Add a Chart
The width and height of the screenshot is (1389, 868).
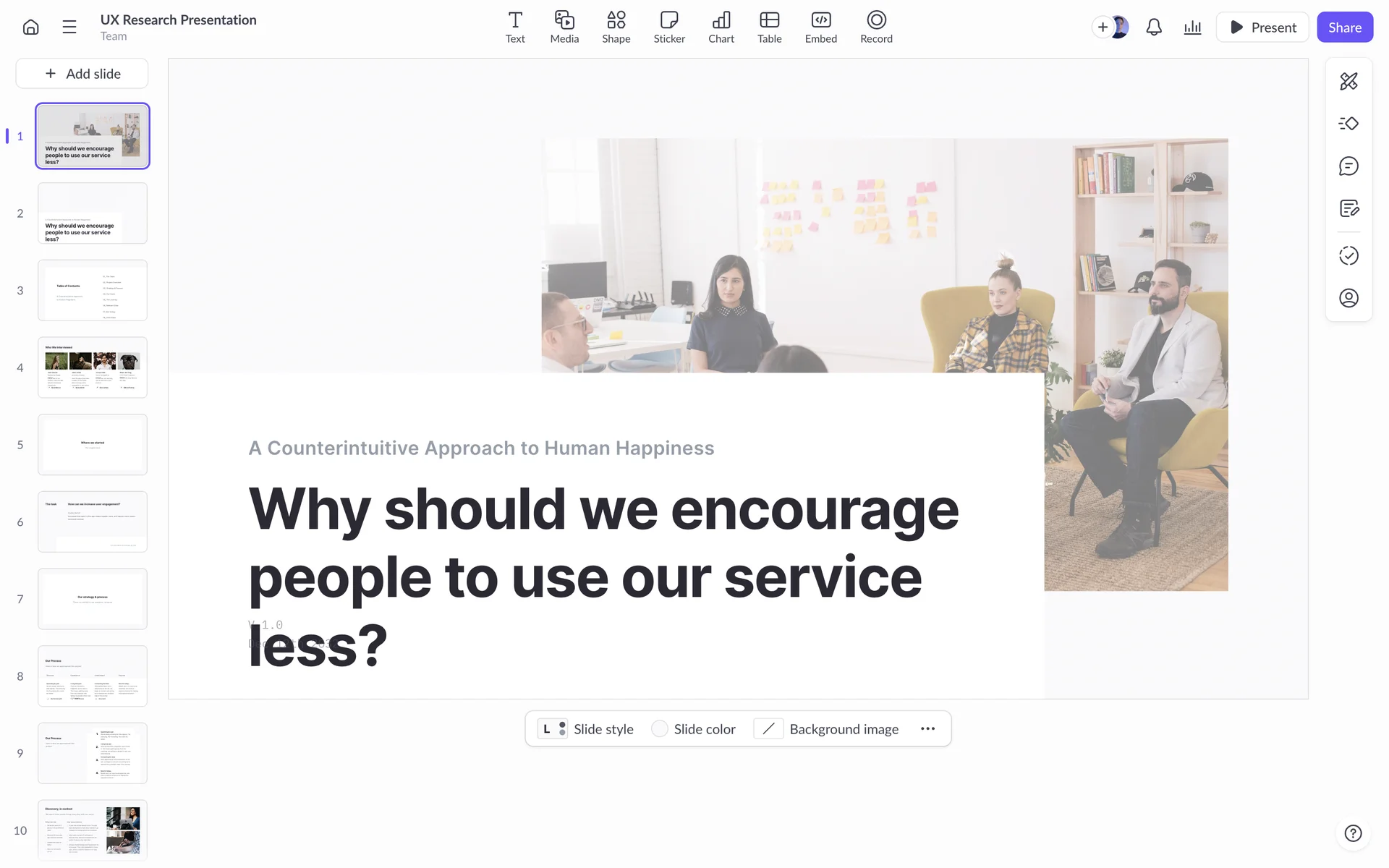(721, 27)
